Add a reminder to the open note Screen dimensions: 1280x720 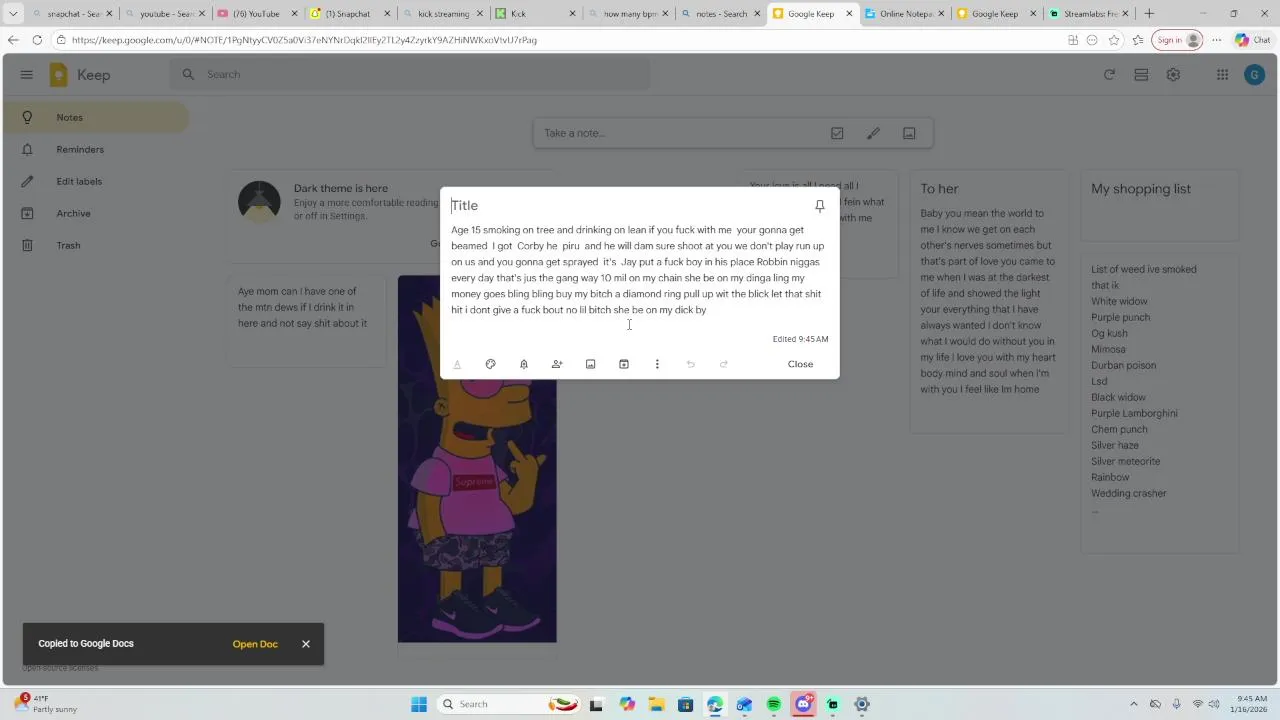click(x=523, y=364)
